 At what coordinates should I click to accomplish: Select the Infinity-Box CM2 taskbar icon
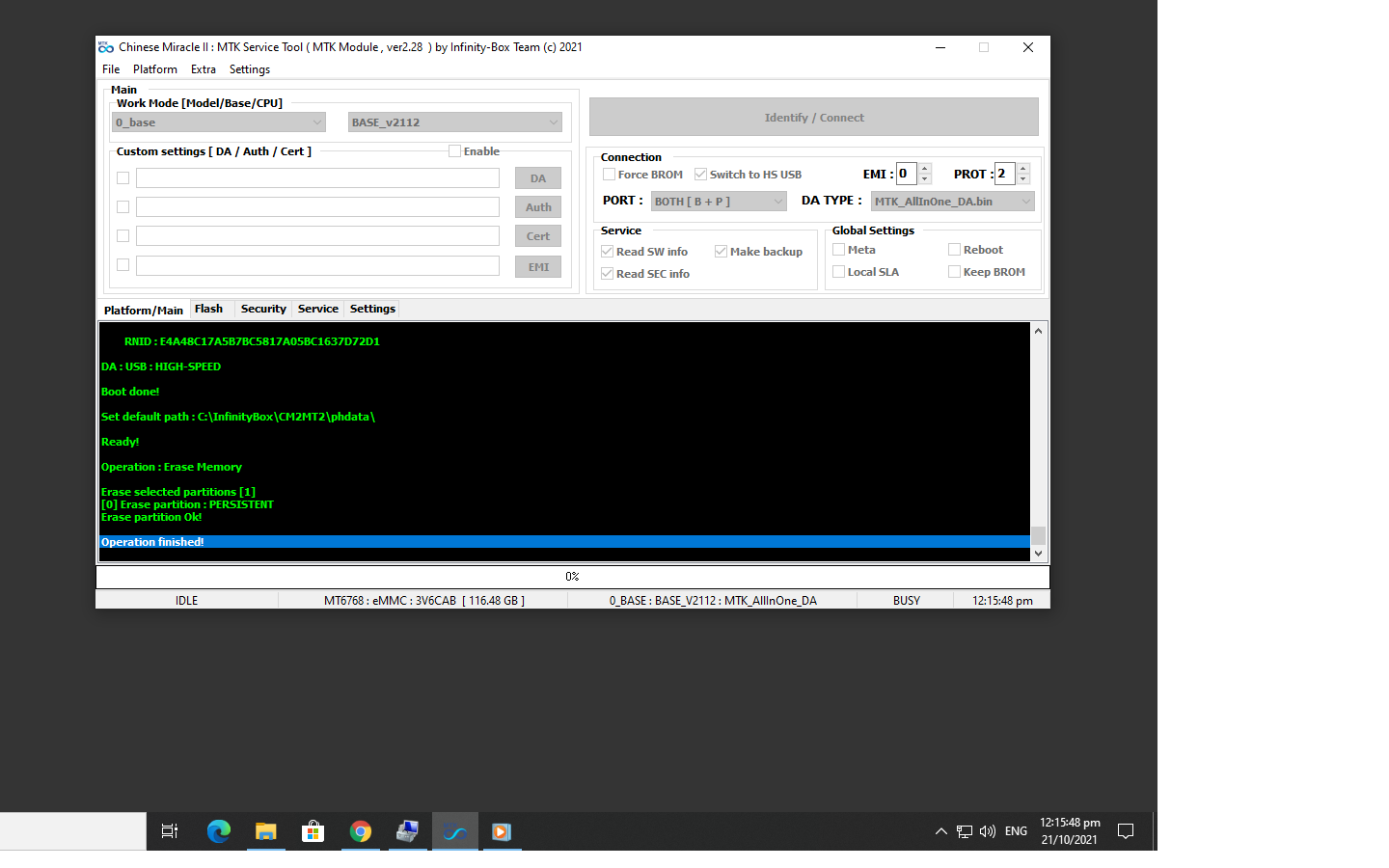[x=454, y=831]
